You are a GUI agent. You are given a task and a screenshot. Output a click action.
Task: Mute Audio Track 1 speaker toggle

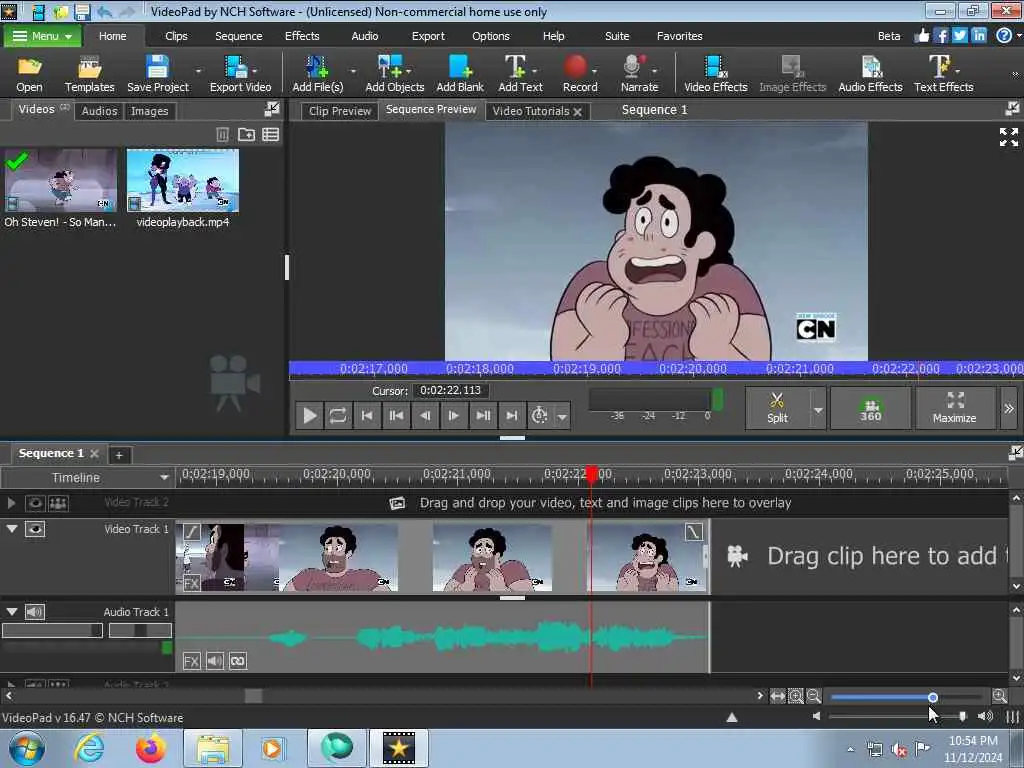tap(35, 611)
